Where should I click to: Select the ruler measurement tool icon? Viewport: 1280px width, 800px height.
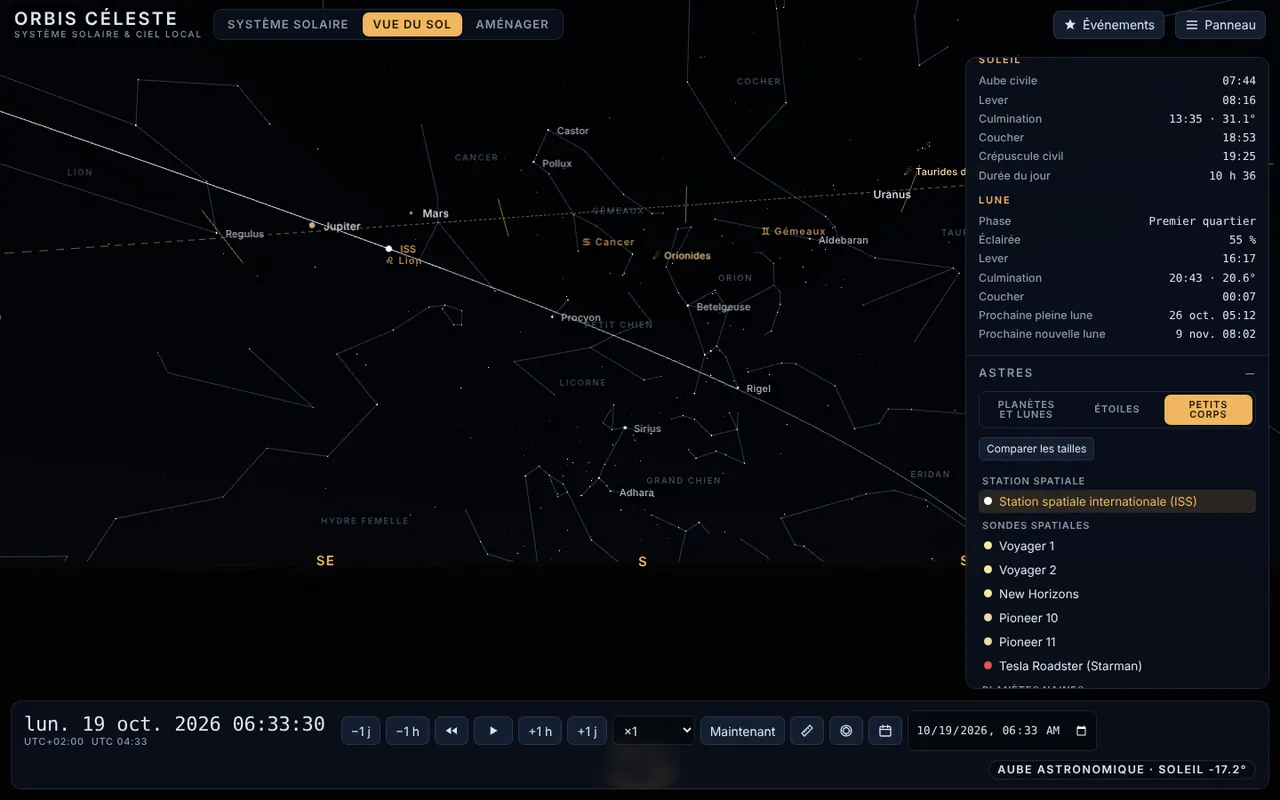pyautogui.click(x=807, y=731)
